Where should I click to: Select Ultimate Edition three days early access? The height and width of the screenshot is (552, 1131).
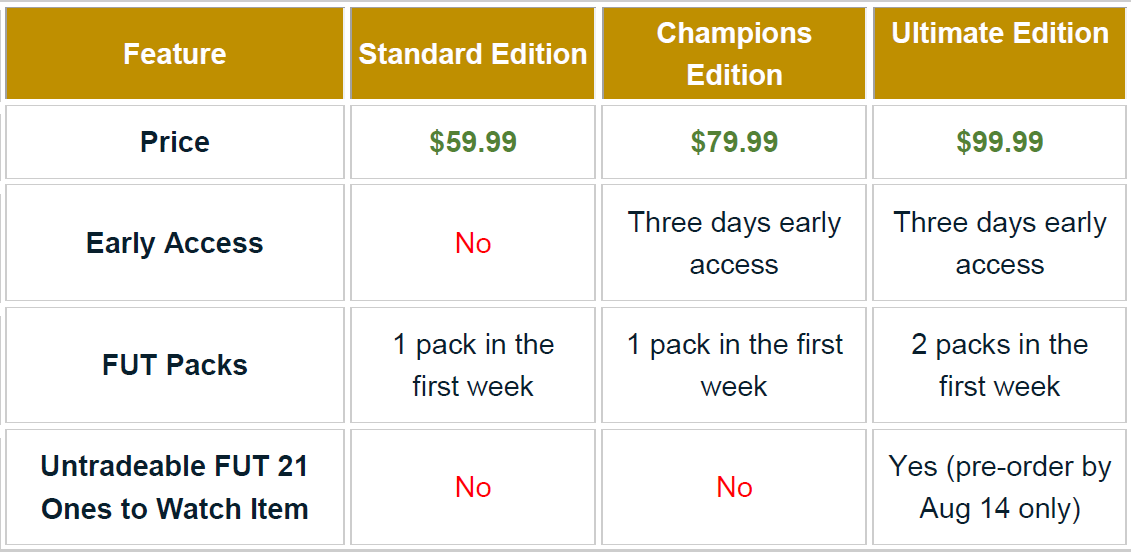(1000, 243)
